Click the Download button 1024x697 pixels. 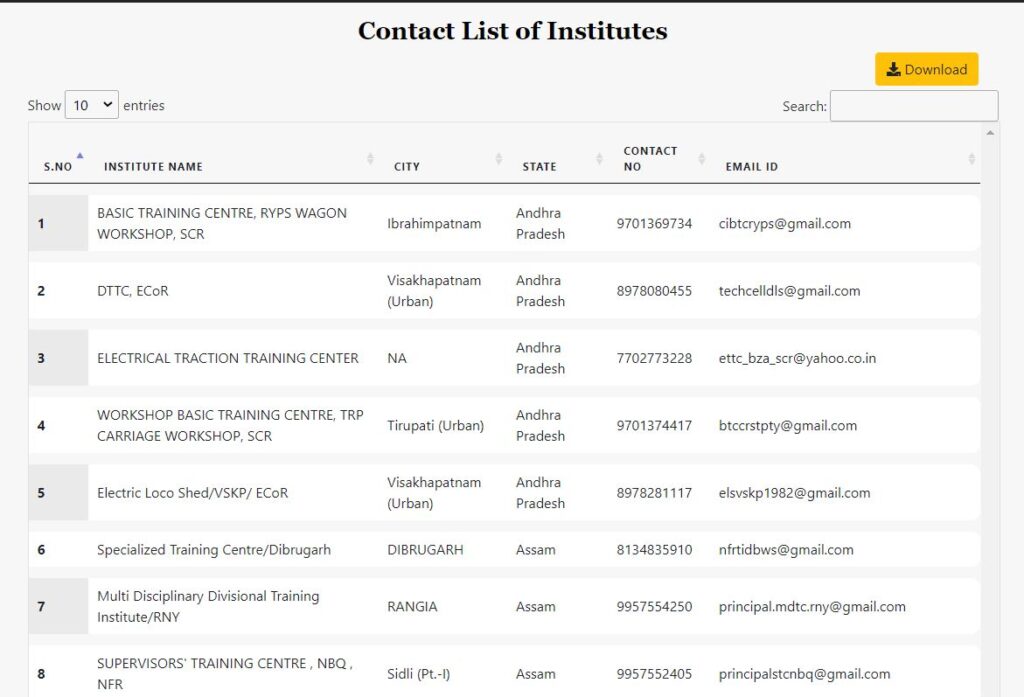click(x=926, y=69)
